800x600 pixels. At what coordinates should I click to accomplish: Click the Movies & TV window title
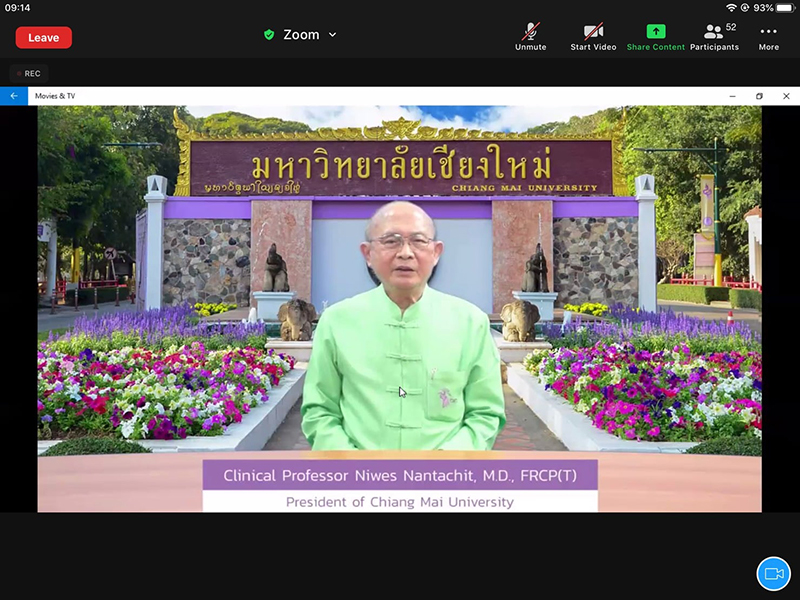55,96
